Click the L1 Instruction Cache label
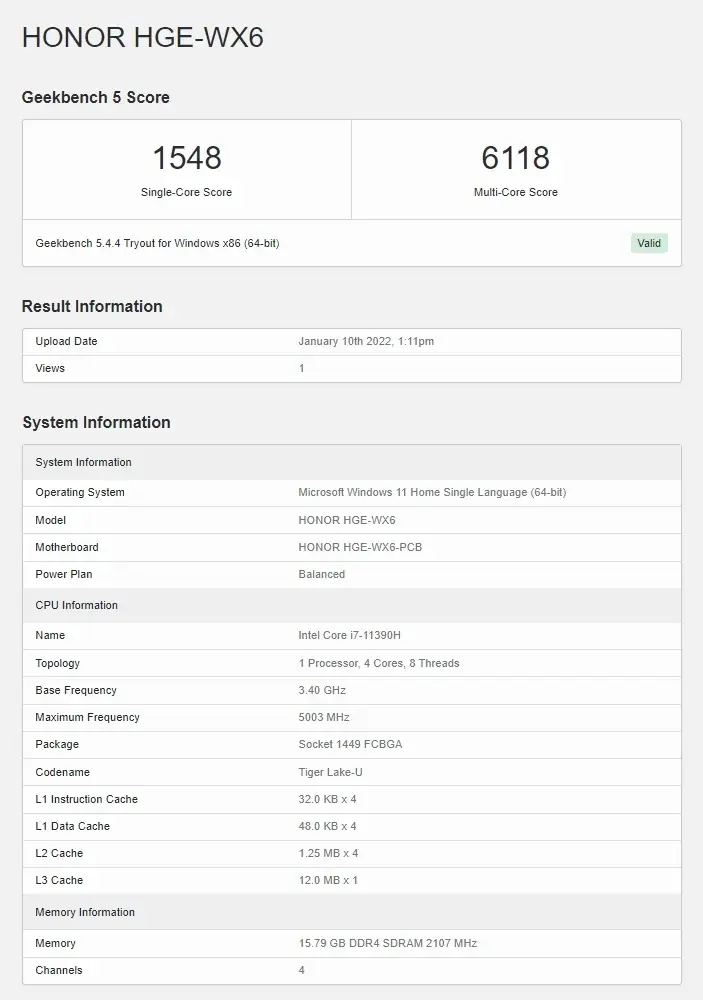The height and width of the screenshot is (1000, 703). point(87,799)
